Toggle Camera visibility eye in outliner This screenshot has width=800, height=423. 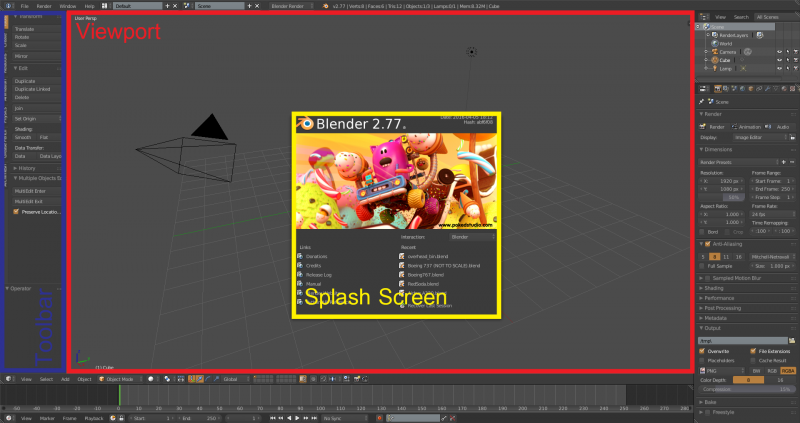click(x=779, y=52)
